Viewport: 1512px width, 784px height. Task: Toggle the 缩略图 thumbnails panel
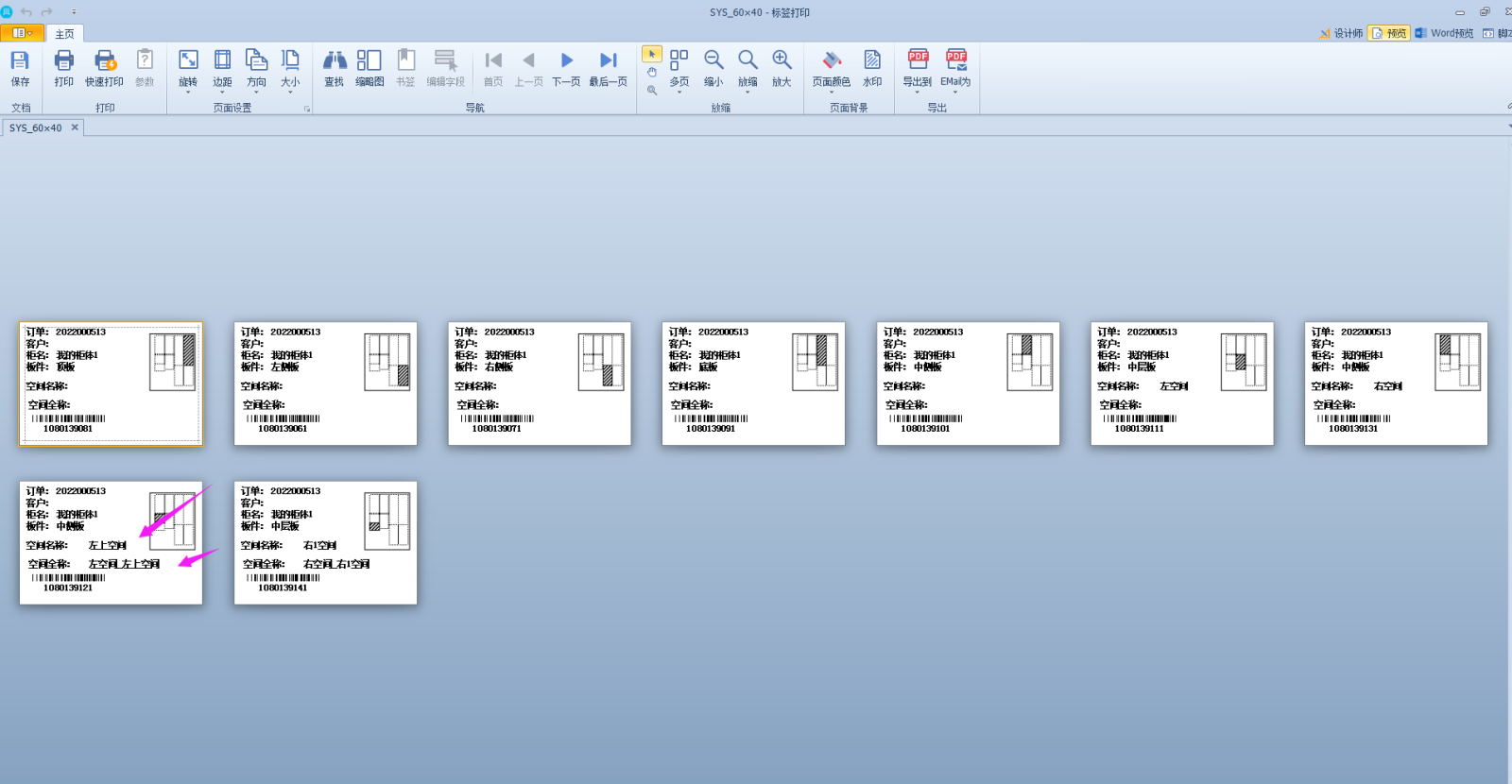coord(369,68)
